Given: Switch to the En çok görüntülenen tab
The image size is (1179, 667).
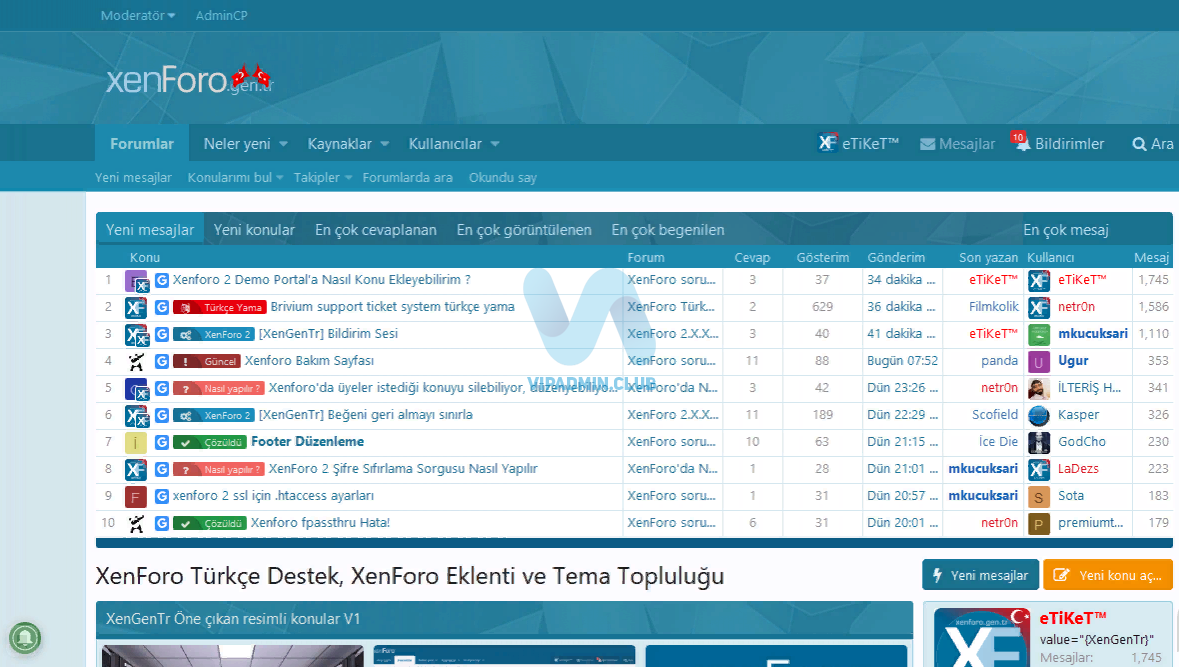Looking at the screenshot, I should tap(524, 229).
